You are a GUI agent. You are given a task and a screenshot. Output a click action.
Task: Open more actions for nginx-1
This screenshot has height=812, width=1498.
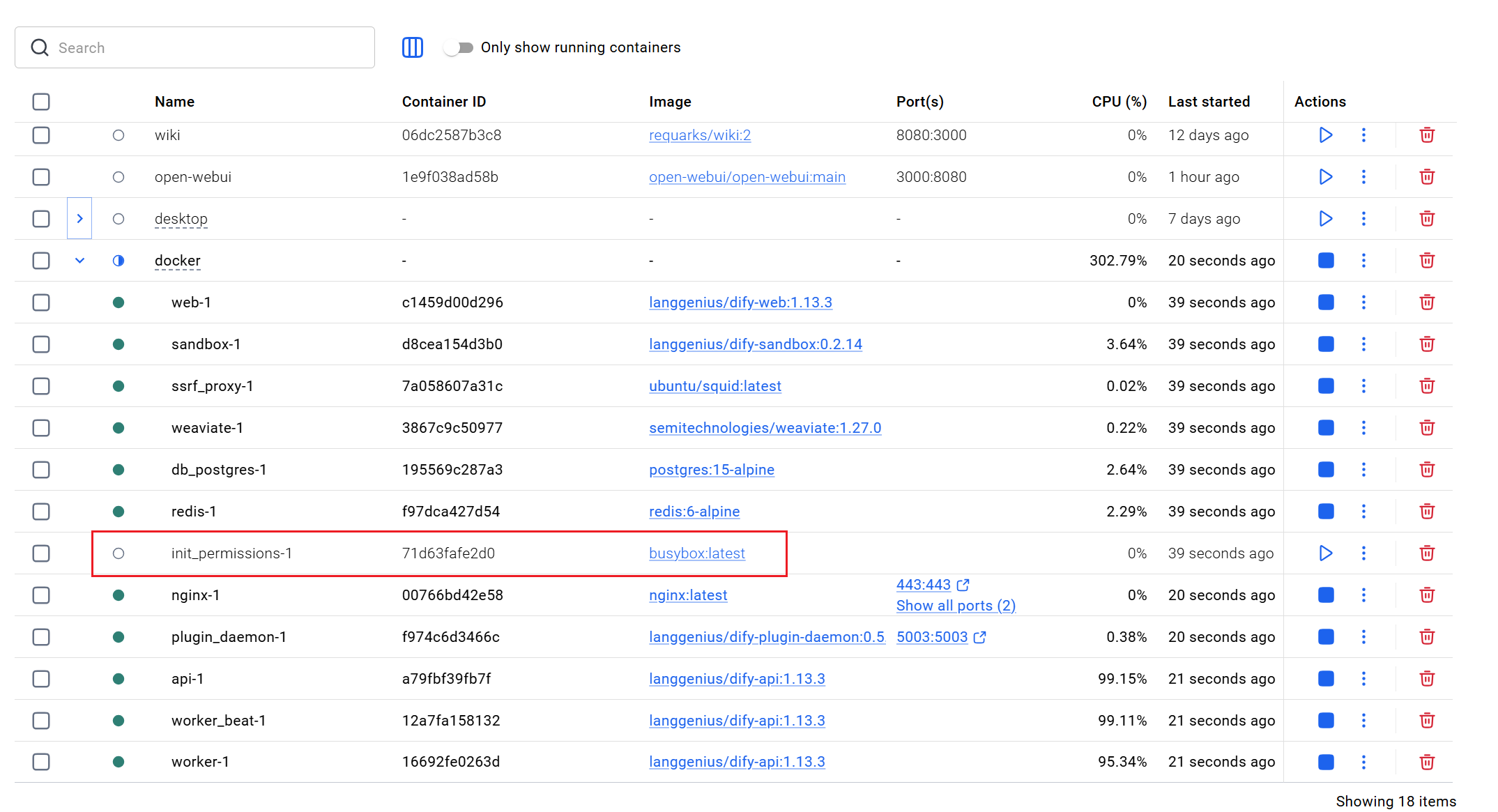coord(1363,595)
